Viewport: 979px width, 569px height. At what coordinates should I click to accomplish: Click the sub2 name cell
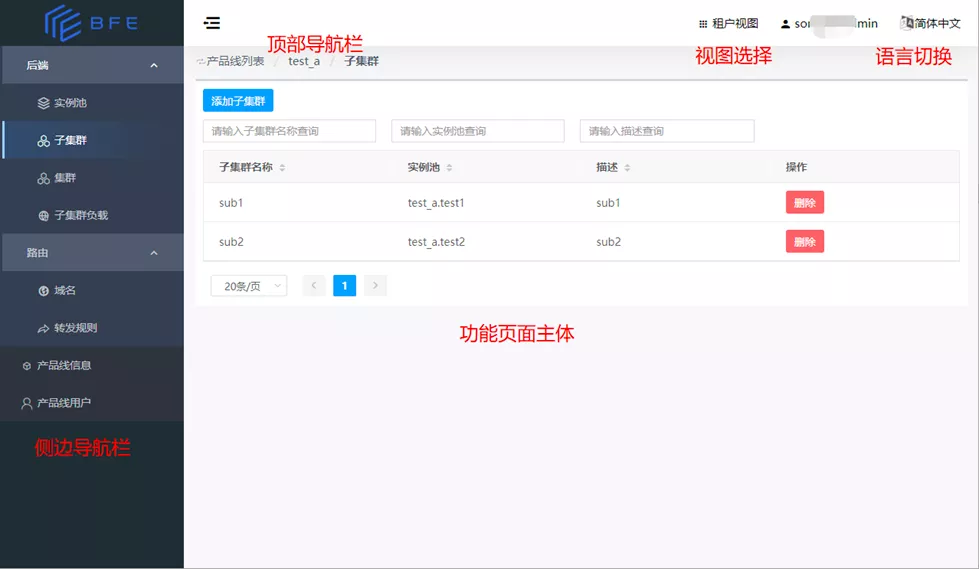(x=231, y=242)
